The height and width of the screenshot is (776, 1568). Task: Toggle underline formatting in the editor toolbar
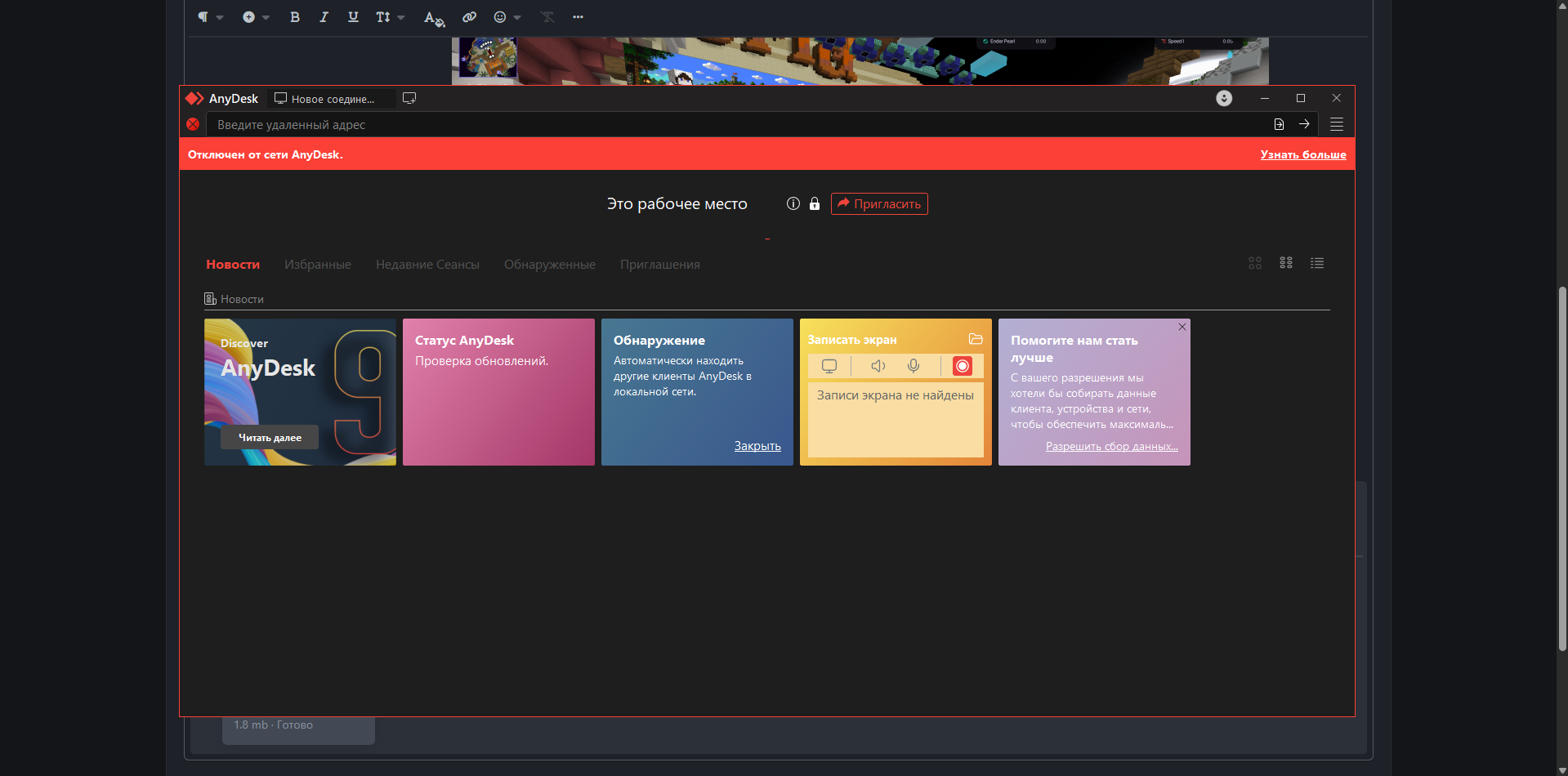click(353, 17)
